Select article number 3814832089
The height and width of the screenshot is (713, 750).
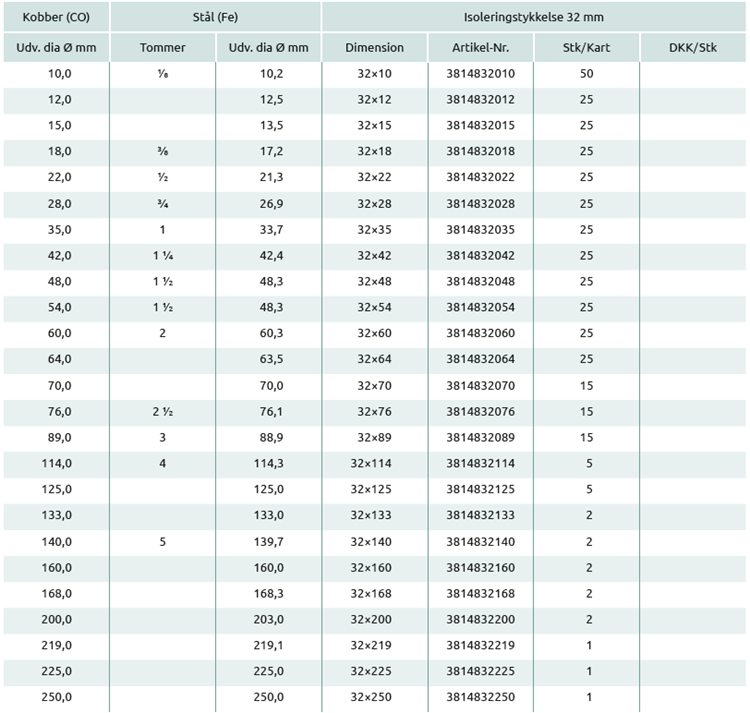481,437
